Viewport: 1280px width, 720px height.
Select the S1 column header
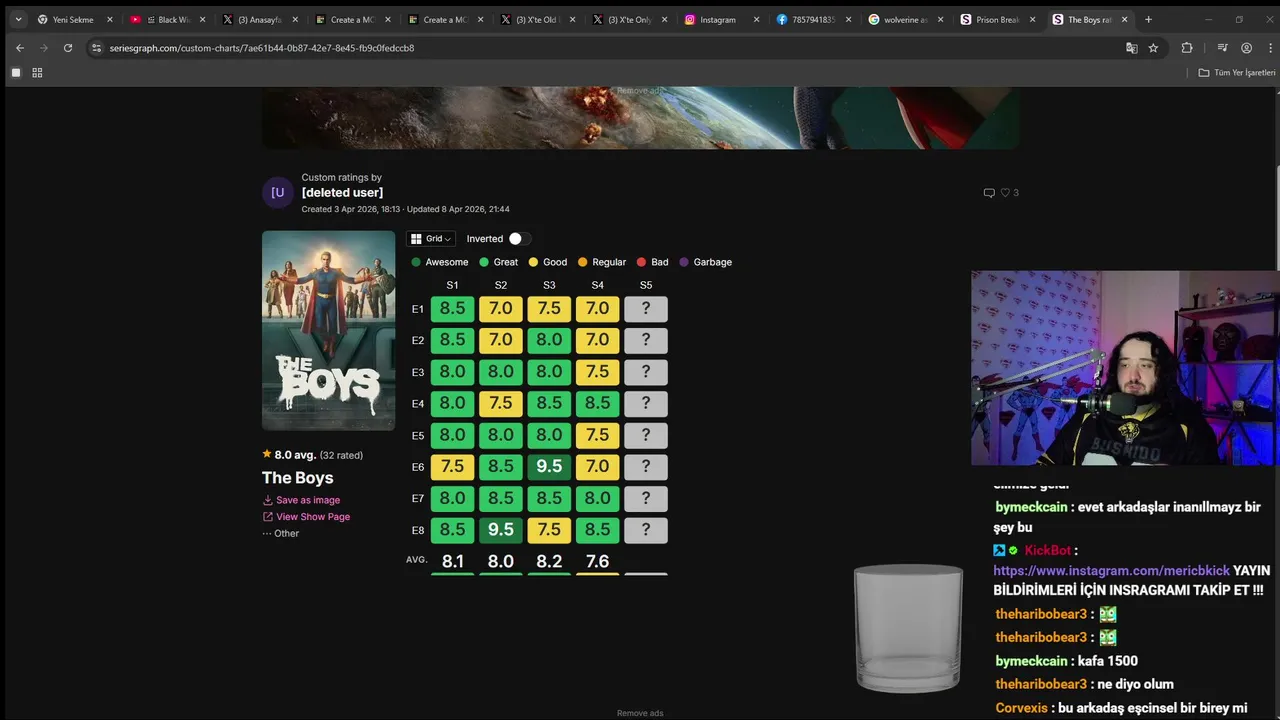[x=452, y=285]
